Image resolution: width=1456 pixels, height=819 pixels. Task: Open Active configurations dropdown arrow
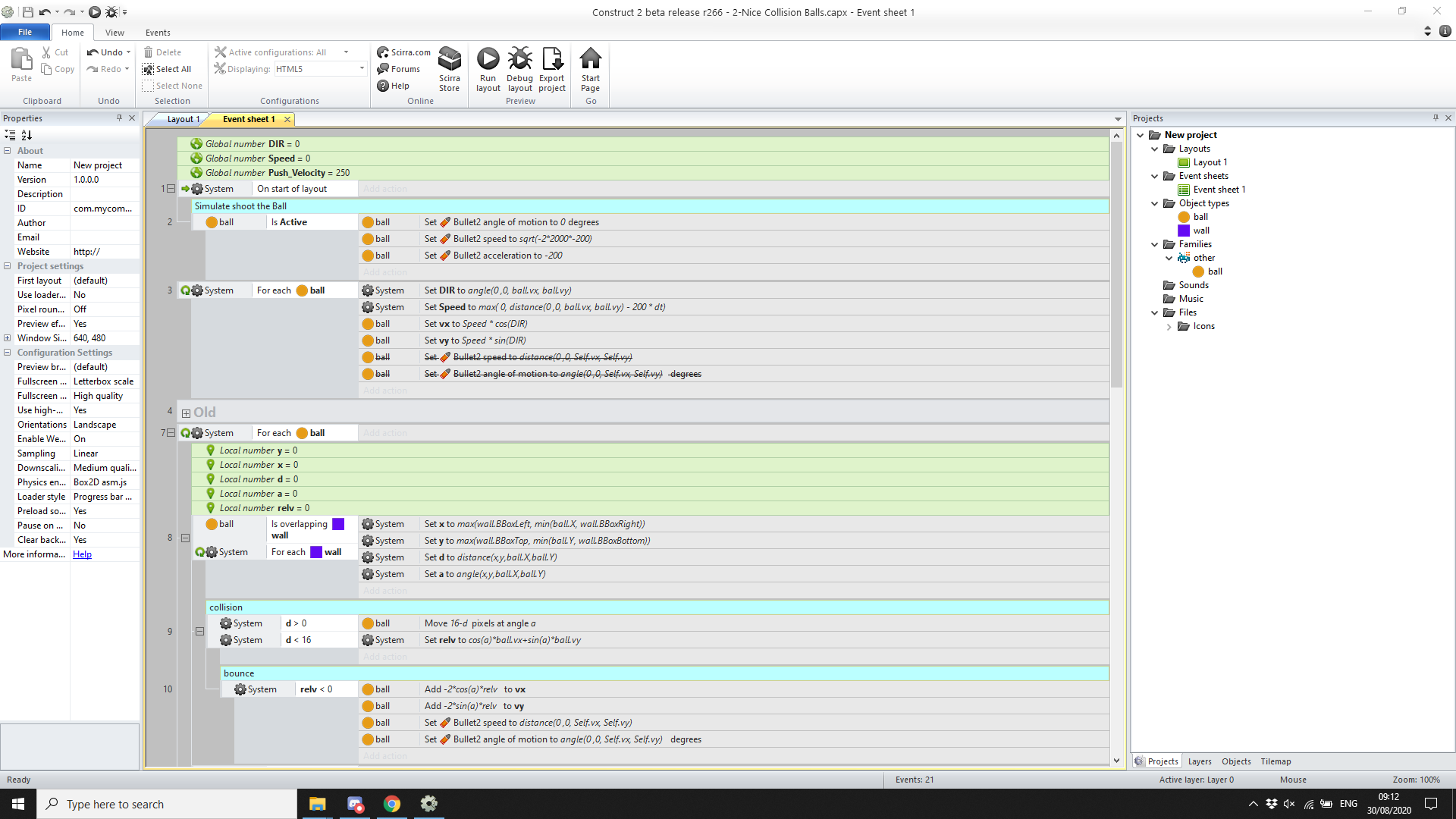347,52
